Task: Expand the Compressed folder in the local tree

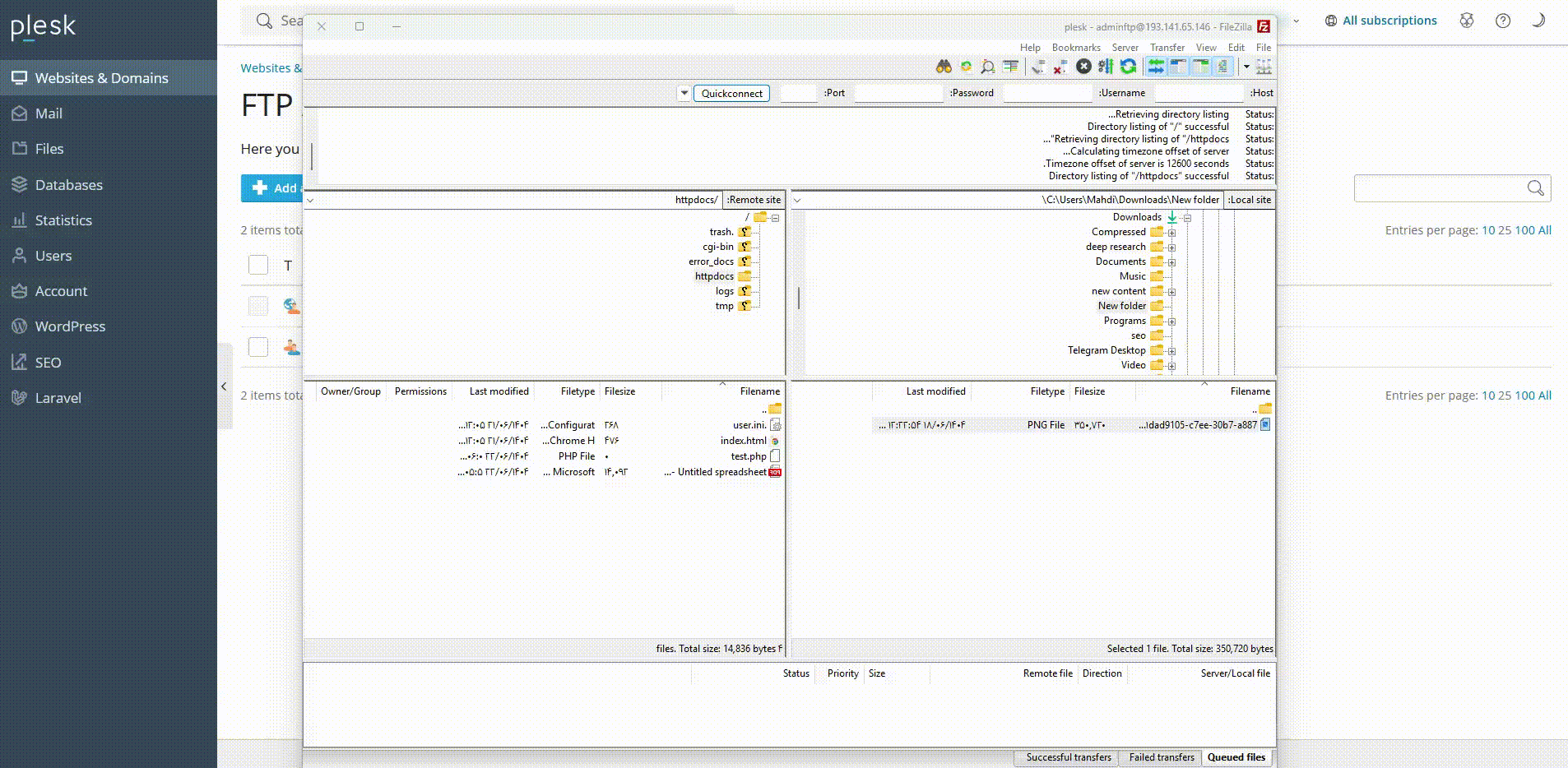Action: click(x=1171, y=233)
